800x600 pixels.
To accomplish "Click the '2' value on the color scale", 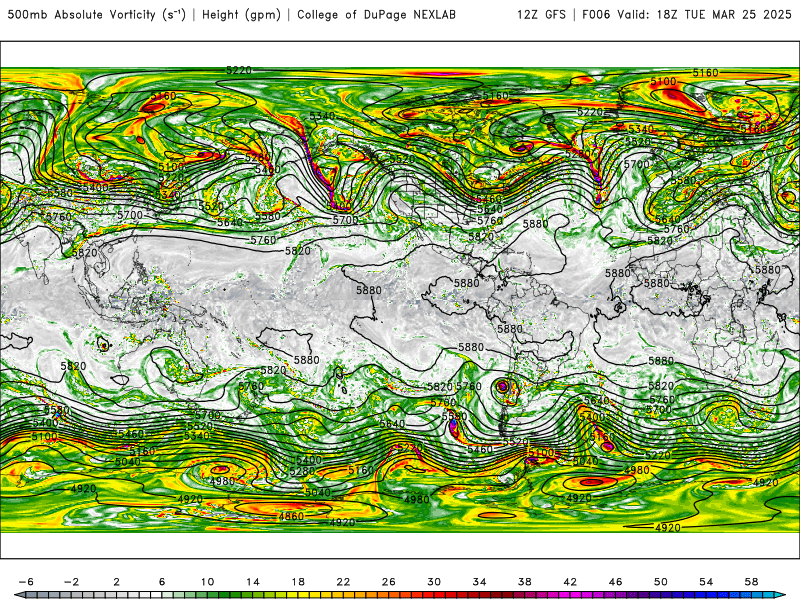I will pos(117,582).
